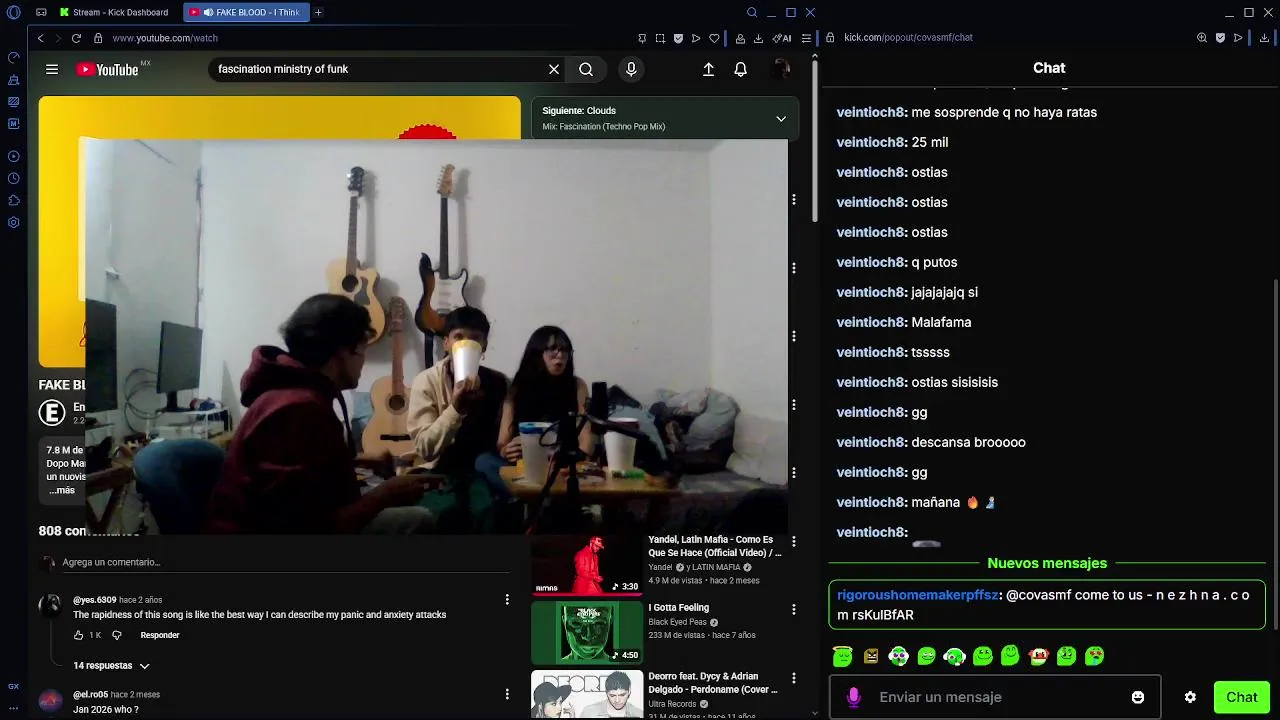Open YouTube notifications bell
Viewport: 1280px width, 720px height.
740,69
